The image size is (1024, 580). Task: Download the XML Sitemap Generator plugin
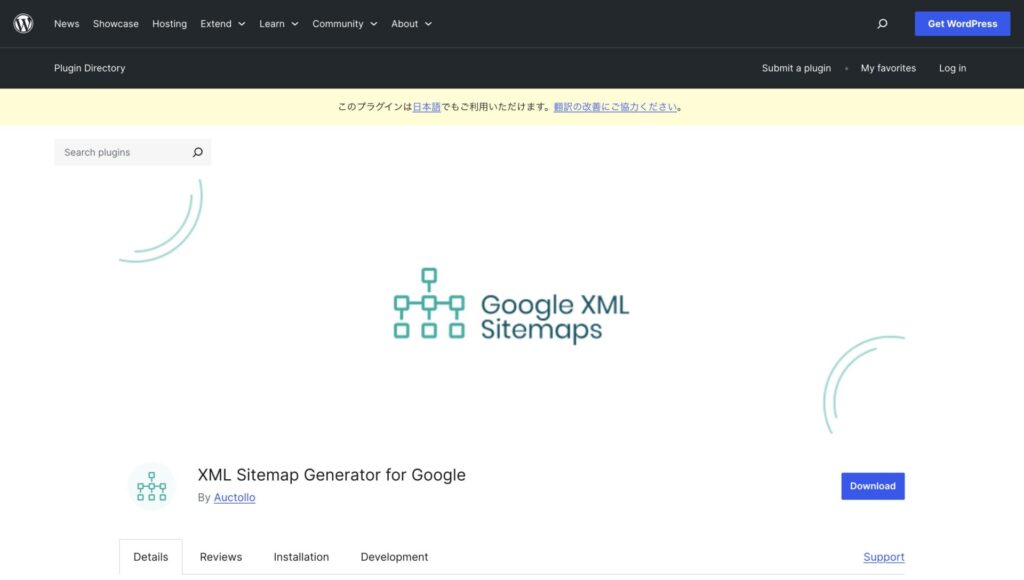click(872, 486)
